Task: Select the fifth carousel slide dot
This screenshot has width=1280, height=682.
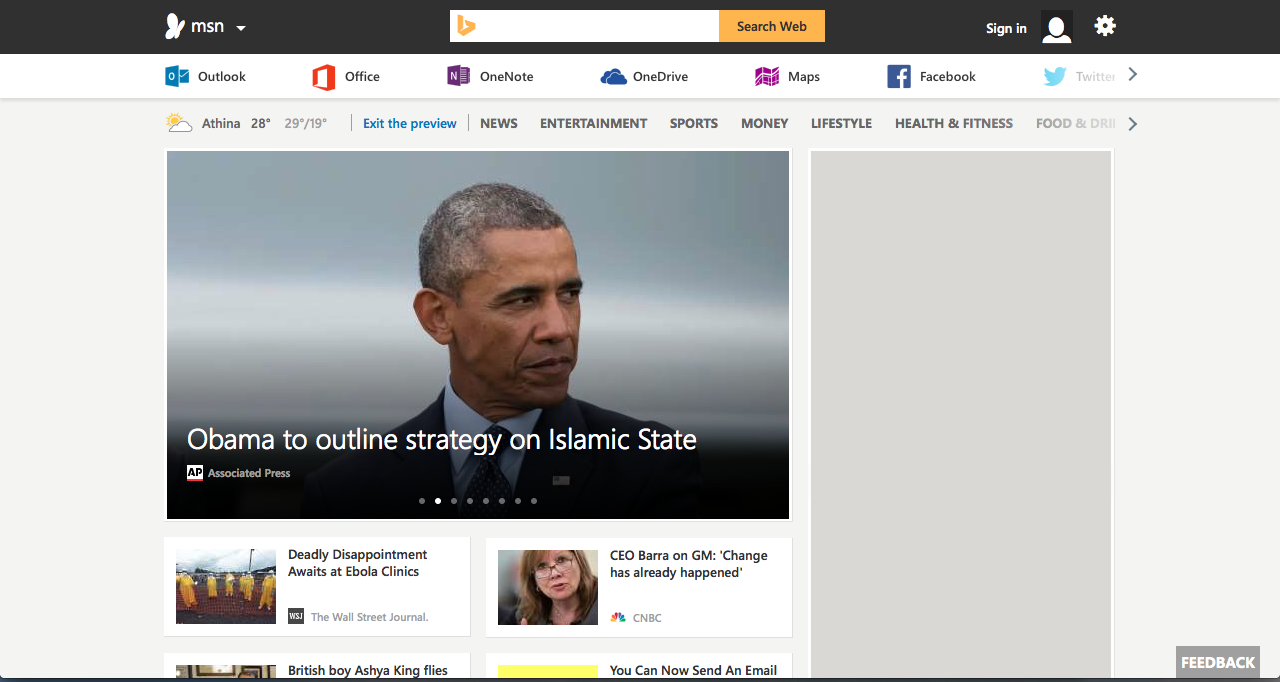Action: [486, 501]
